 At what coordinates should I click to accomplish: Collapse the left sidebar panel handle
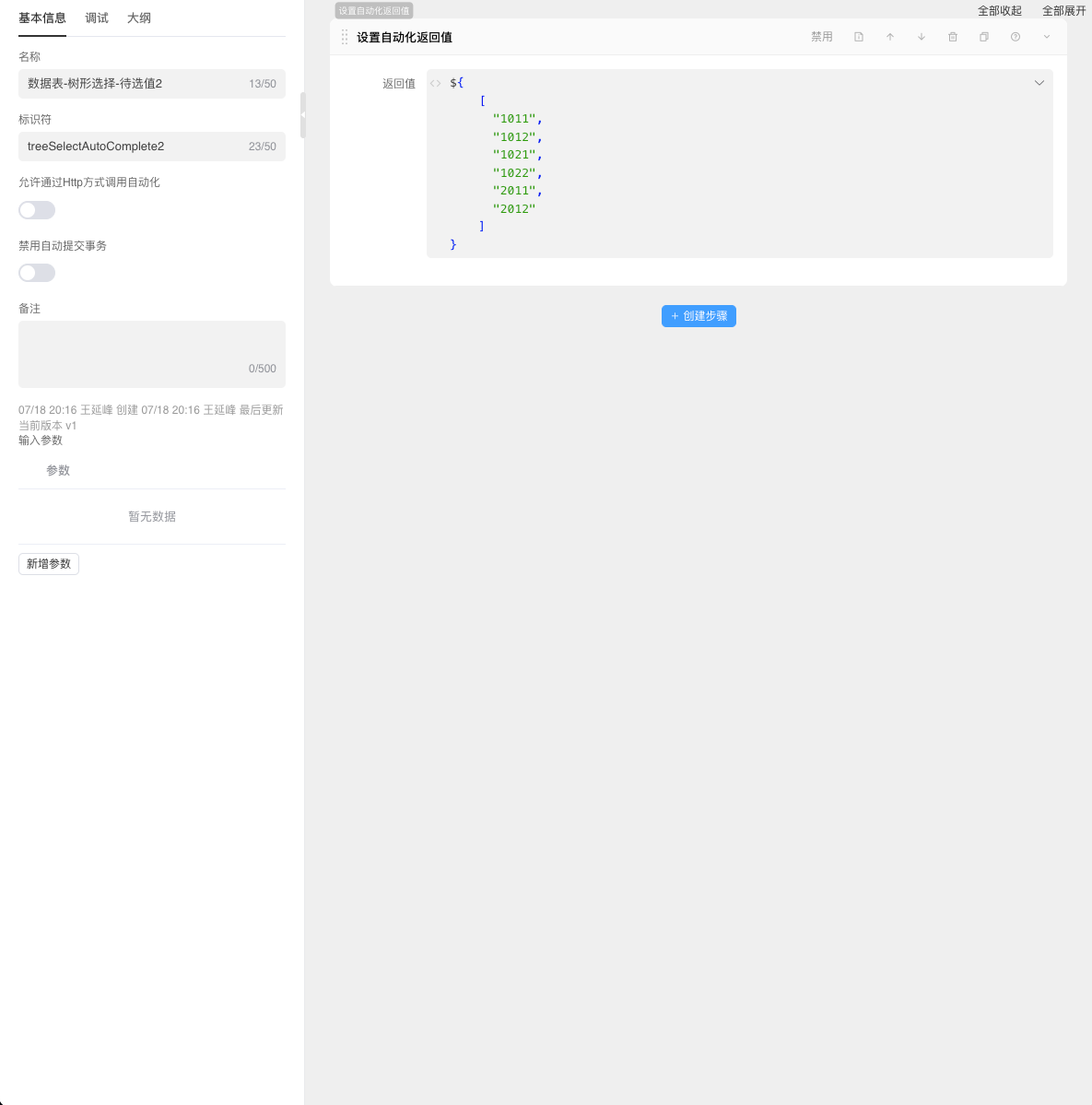tap(303, 115)
